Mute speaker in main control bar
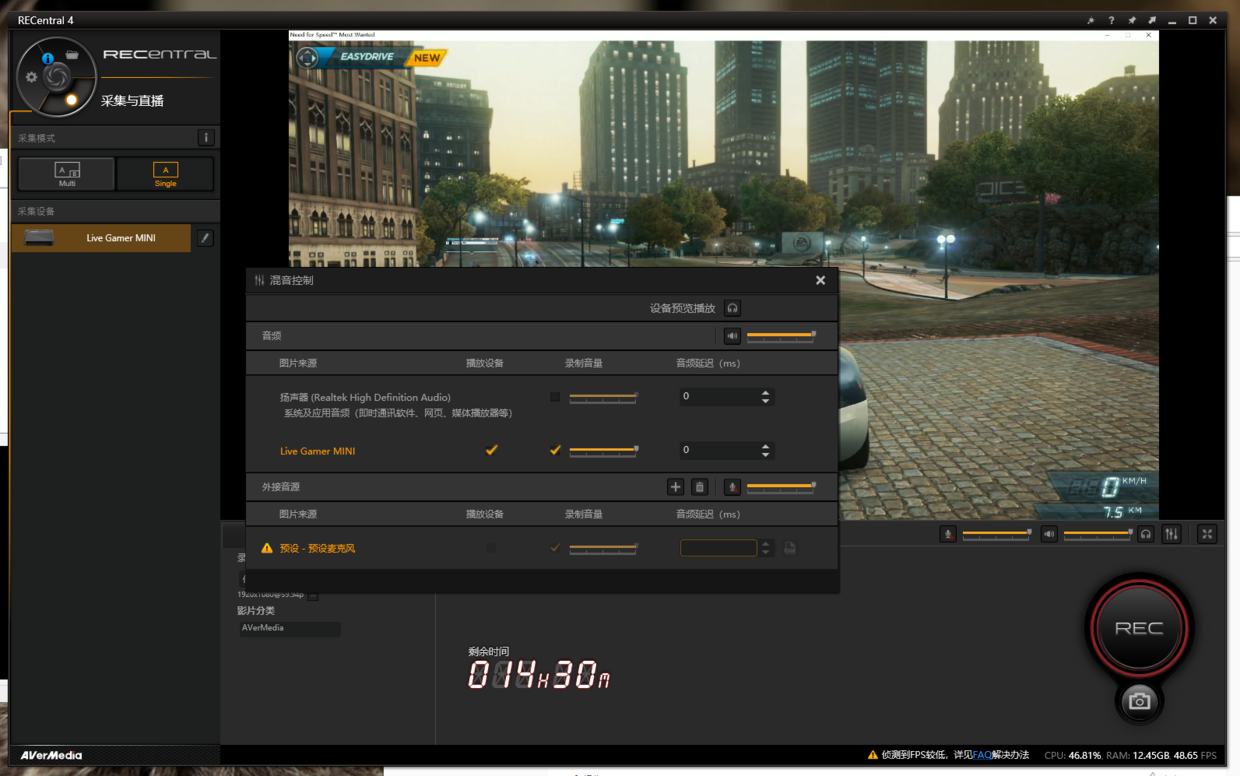 click(x=1049, y=534)
